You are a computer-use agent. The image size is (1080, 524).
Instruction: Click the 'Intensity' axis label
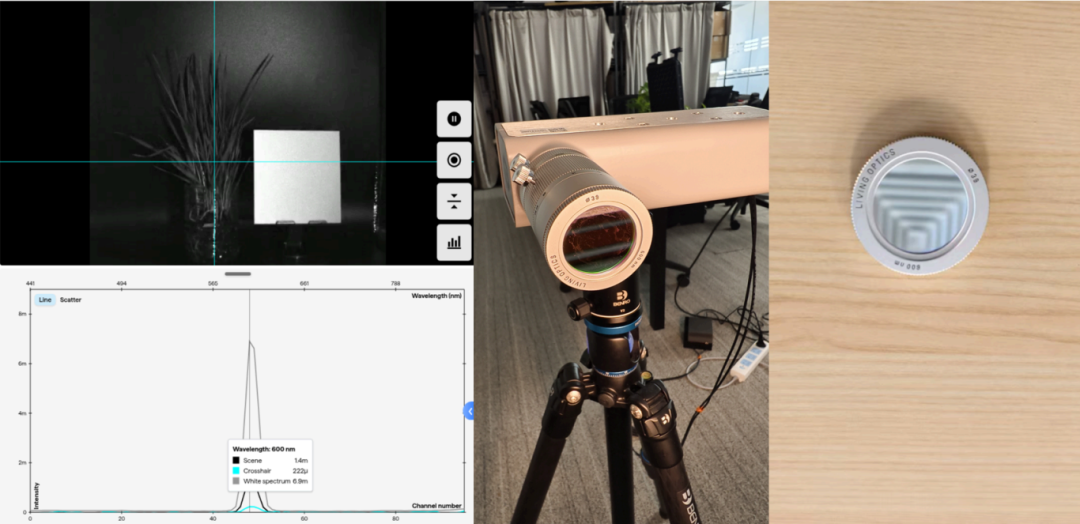coord(37,496)
